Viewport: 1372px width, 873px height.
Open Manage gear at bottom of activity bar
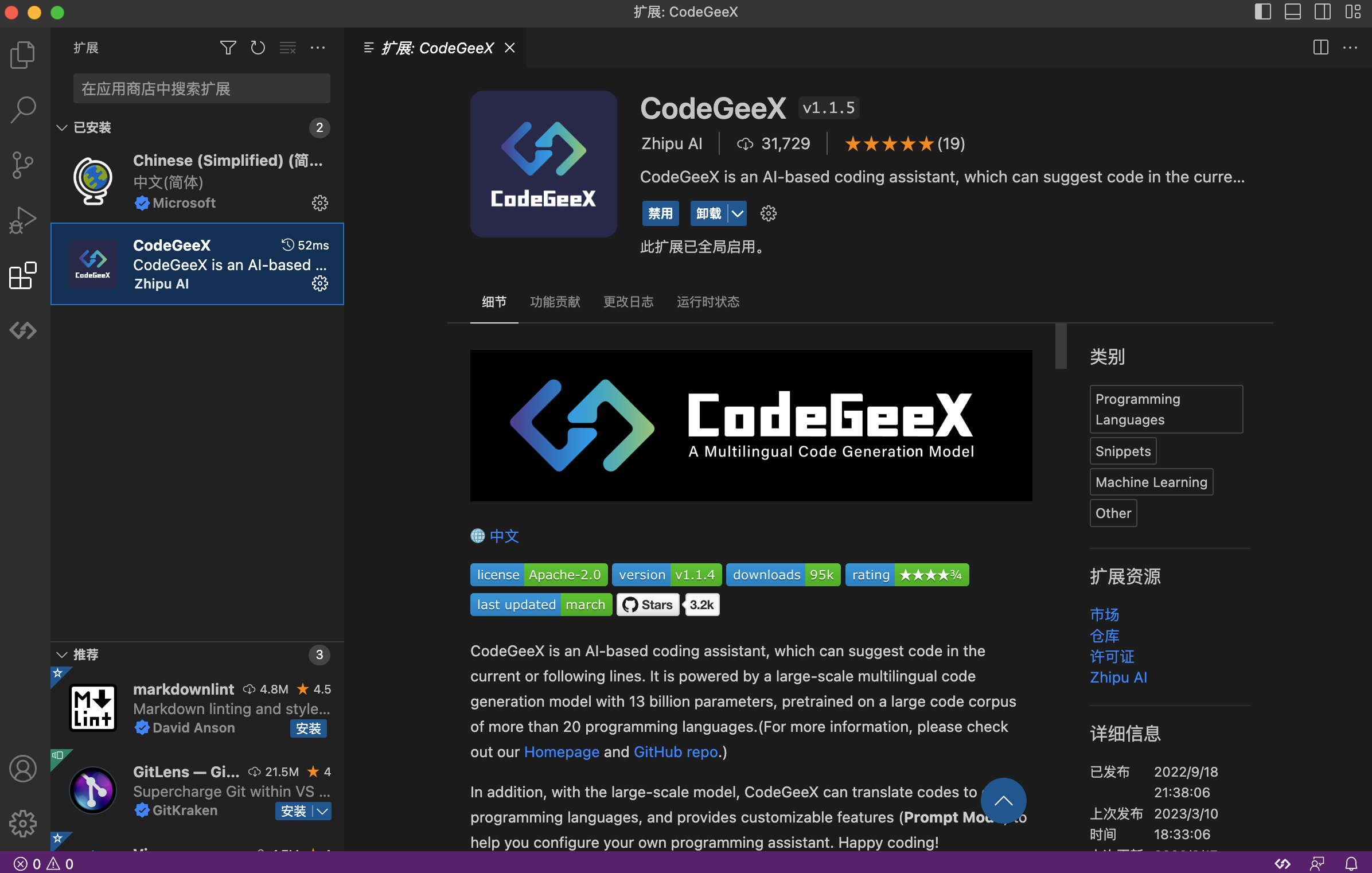(x=22, y=824)
